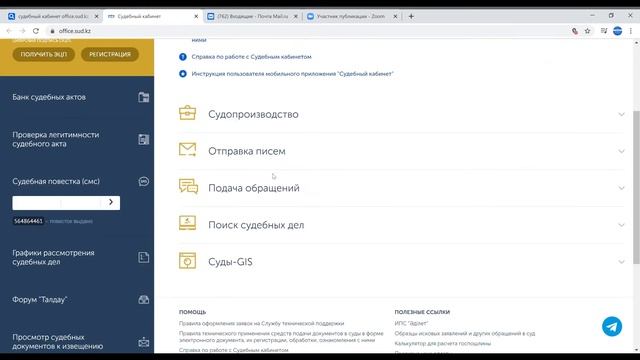Viewport: 640px width, 360px height.
Task: Open footer link Правила технического применения средств подачи документов
Action: pos(281,336)
